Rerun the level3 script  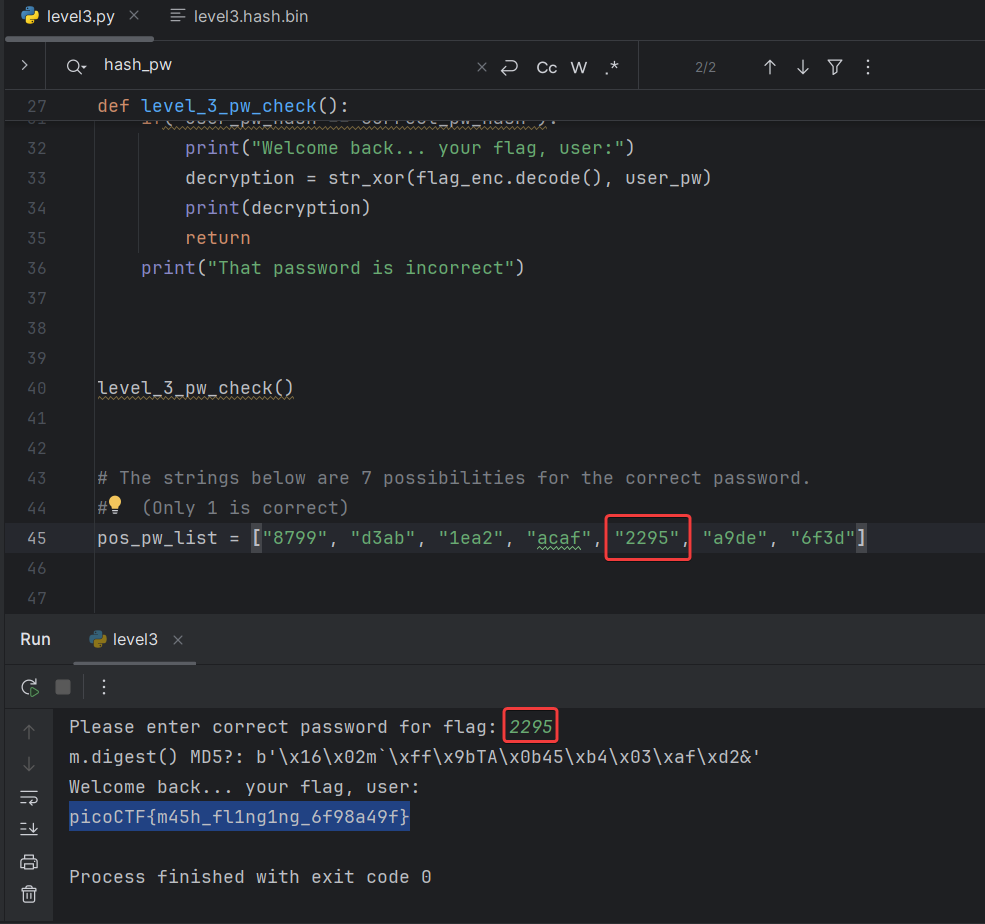point(30,687)
